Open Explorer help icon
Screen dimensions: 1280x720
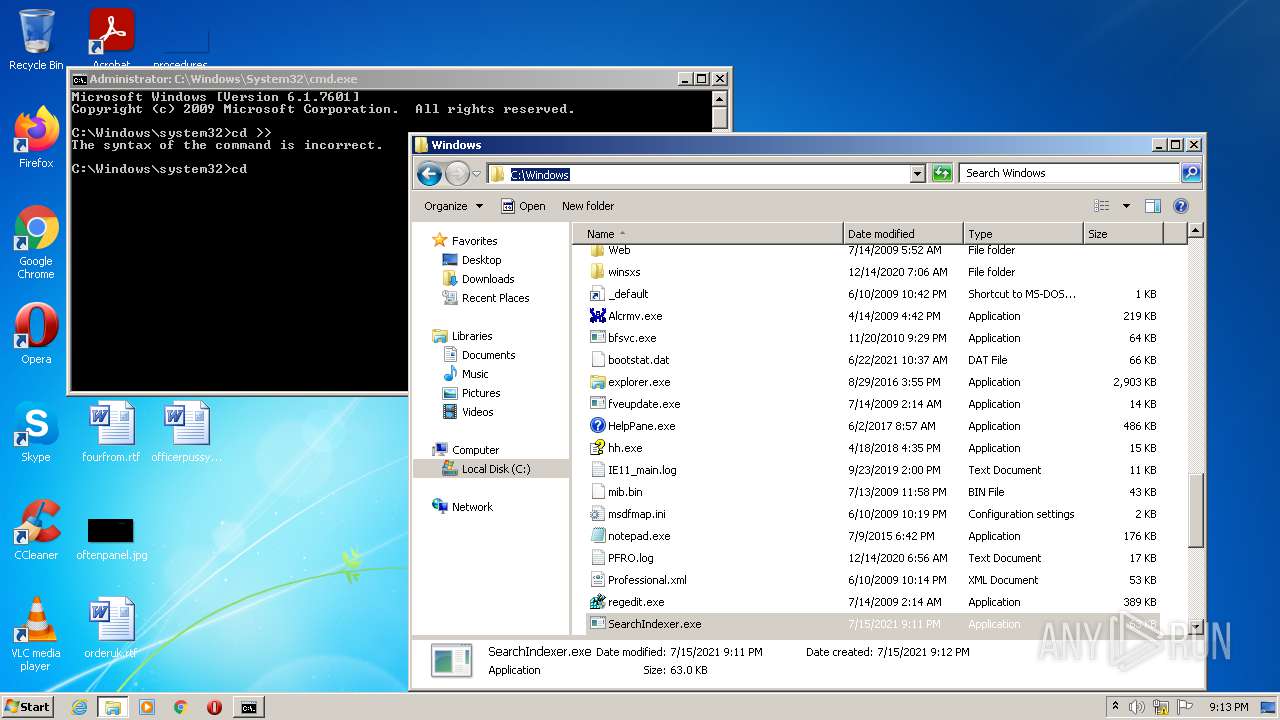pyautogui.click(x=1181, y=206)
